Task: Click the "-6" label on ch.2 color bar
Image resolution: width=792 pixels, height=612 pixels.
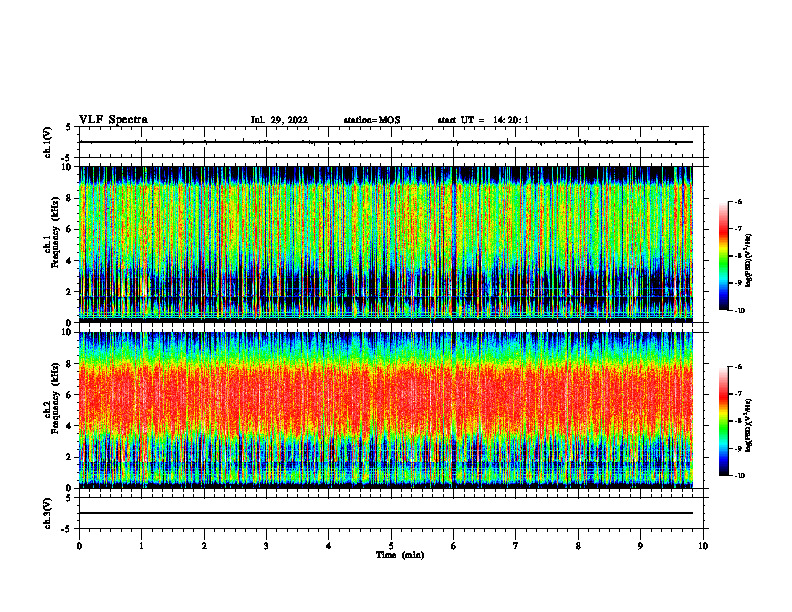Action: click(738, 367)
